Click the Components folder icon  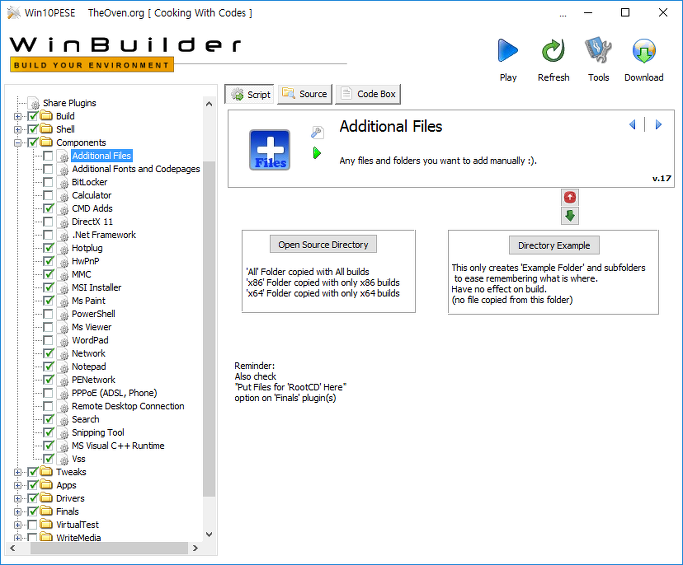point(47,142)
